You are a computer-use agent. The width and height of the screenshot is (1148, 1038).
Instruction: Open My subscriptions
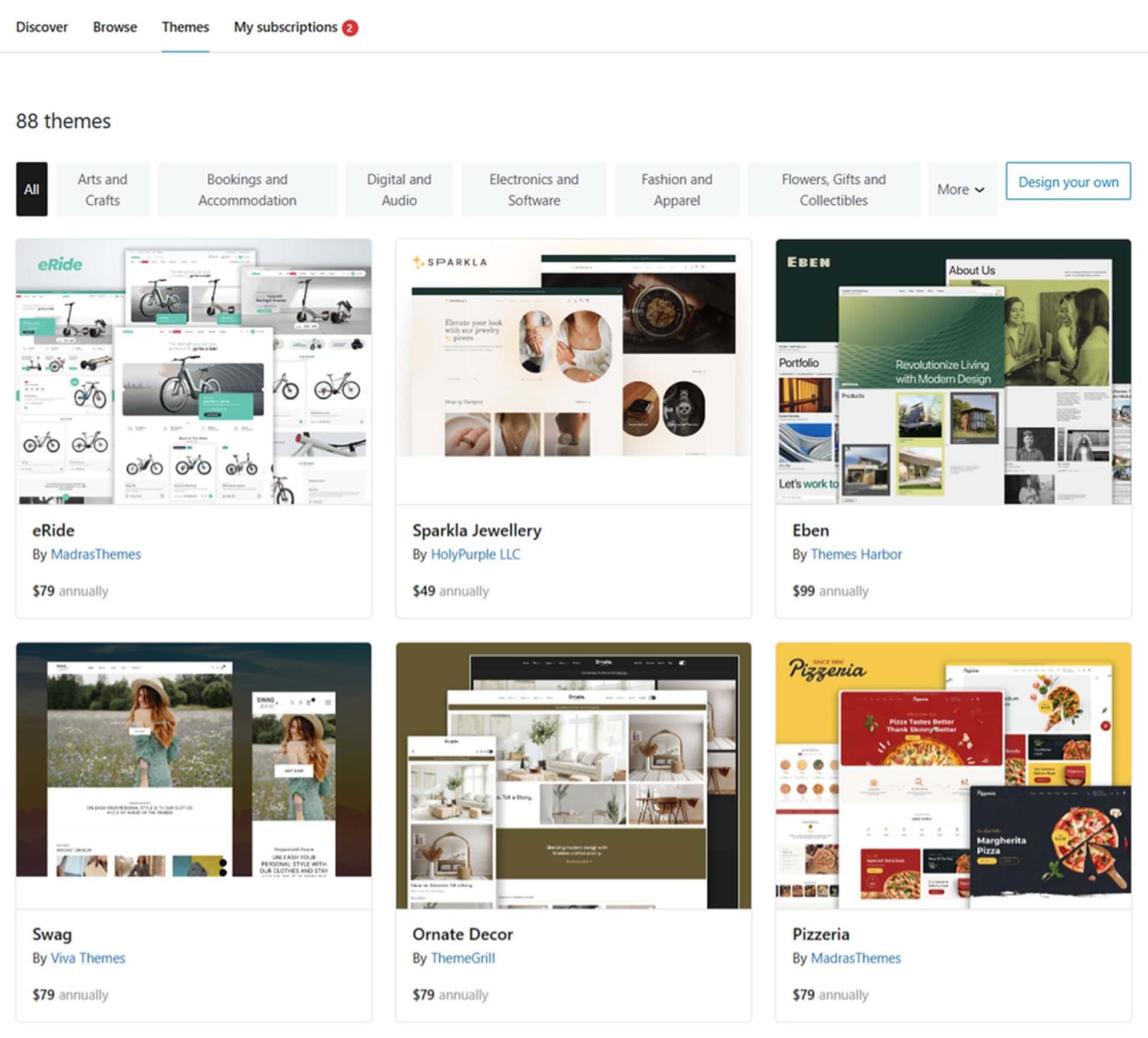point(286,27)
